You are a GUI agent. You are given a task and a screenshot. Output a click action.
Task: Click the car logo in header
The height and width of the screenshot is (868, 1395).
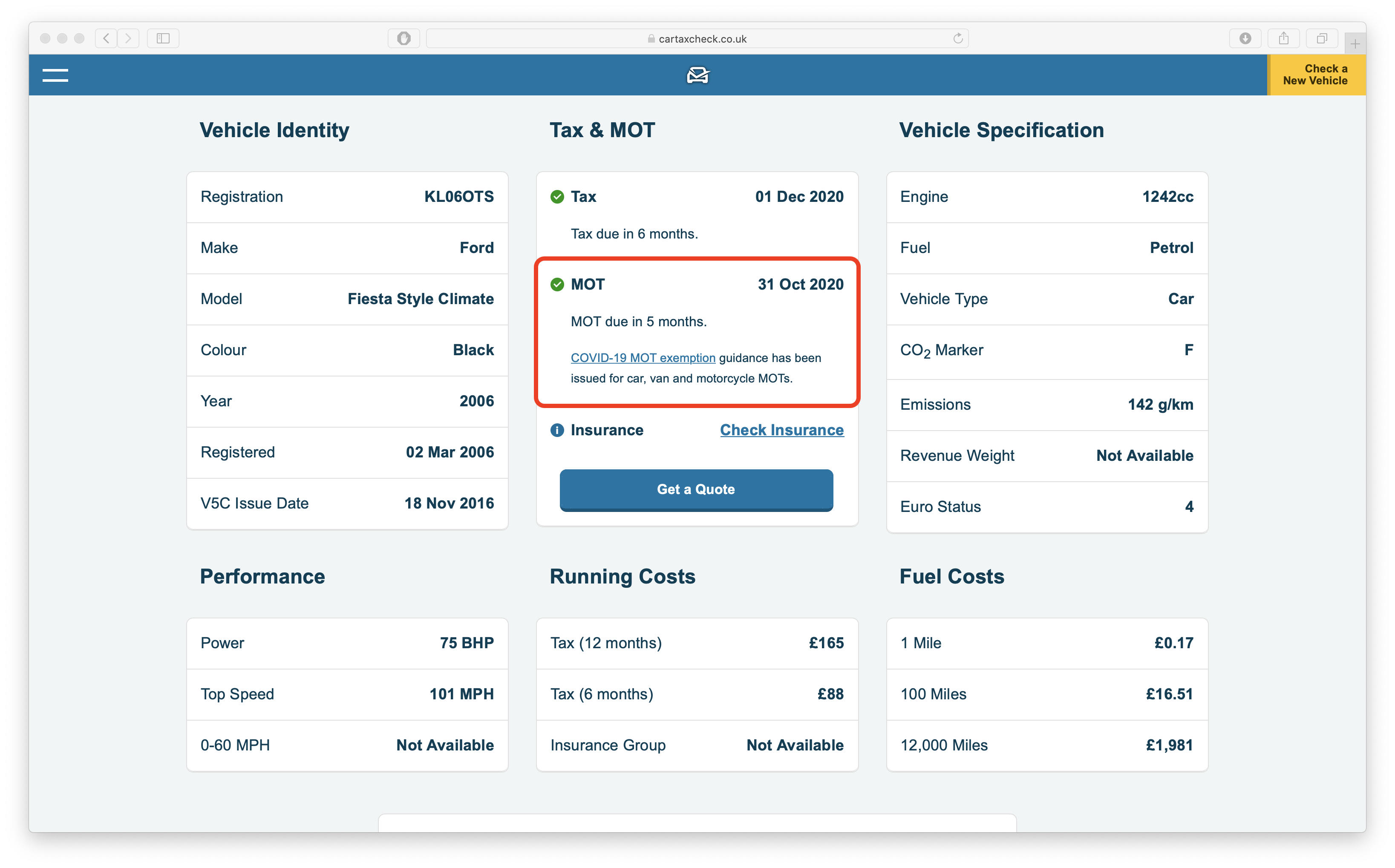pos(698,75)
